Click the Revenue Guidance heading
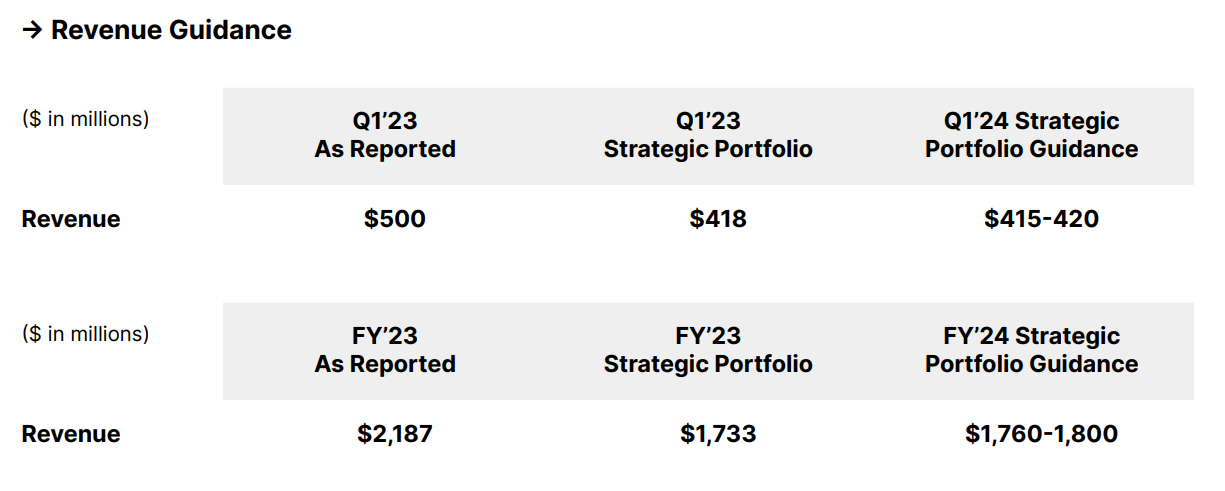The image size is (1225, 491). pyautogui.click(x=171, y=30)
